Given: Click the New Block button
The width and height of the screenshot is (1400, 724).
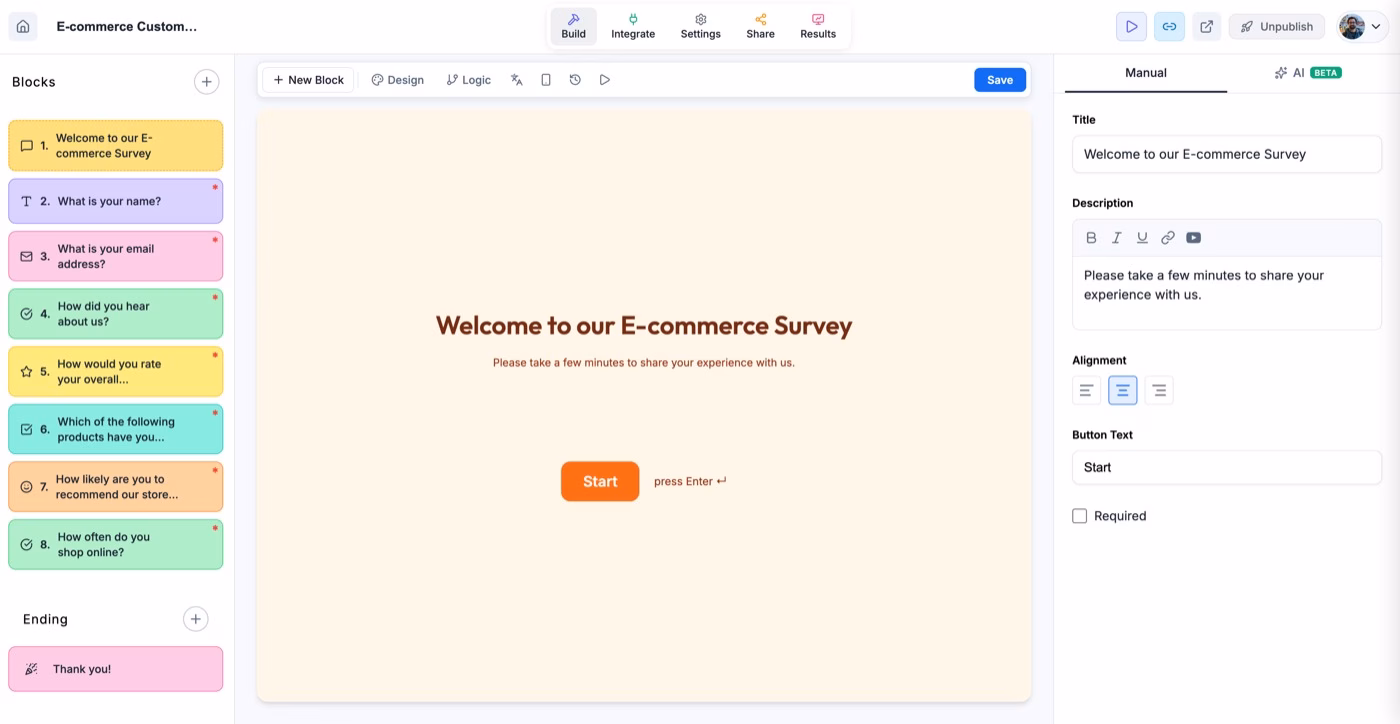Looking at the screenshot, I should pyautogui.click(x=308, y=80).
